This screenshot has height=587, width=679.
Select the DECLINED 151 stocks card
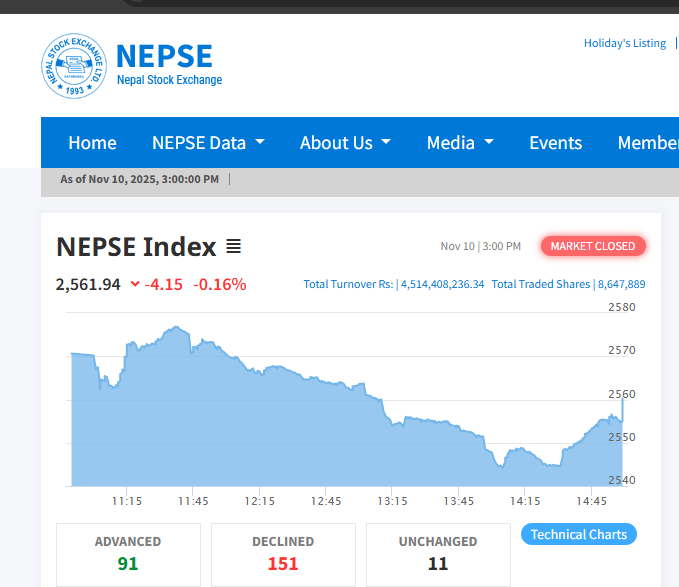[x=283, y=553]
